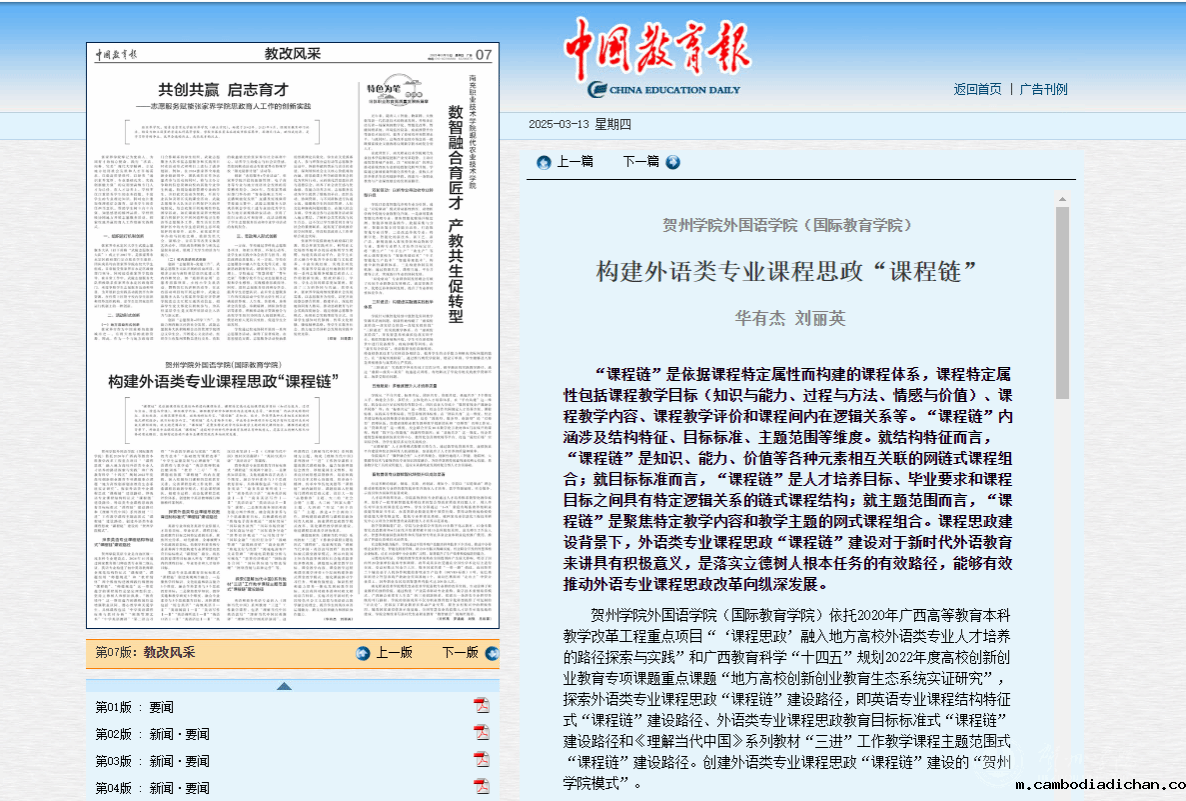
Task: Click the subtitle 贺州学院外国语学院（国际教育学院）
Action: click(x=787, y=225)
